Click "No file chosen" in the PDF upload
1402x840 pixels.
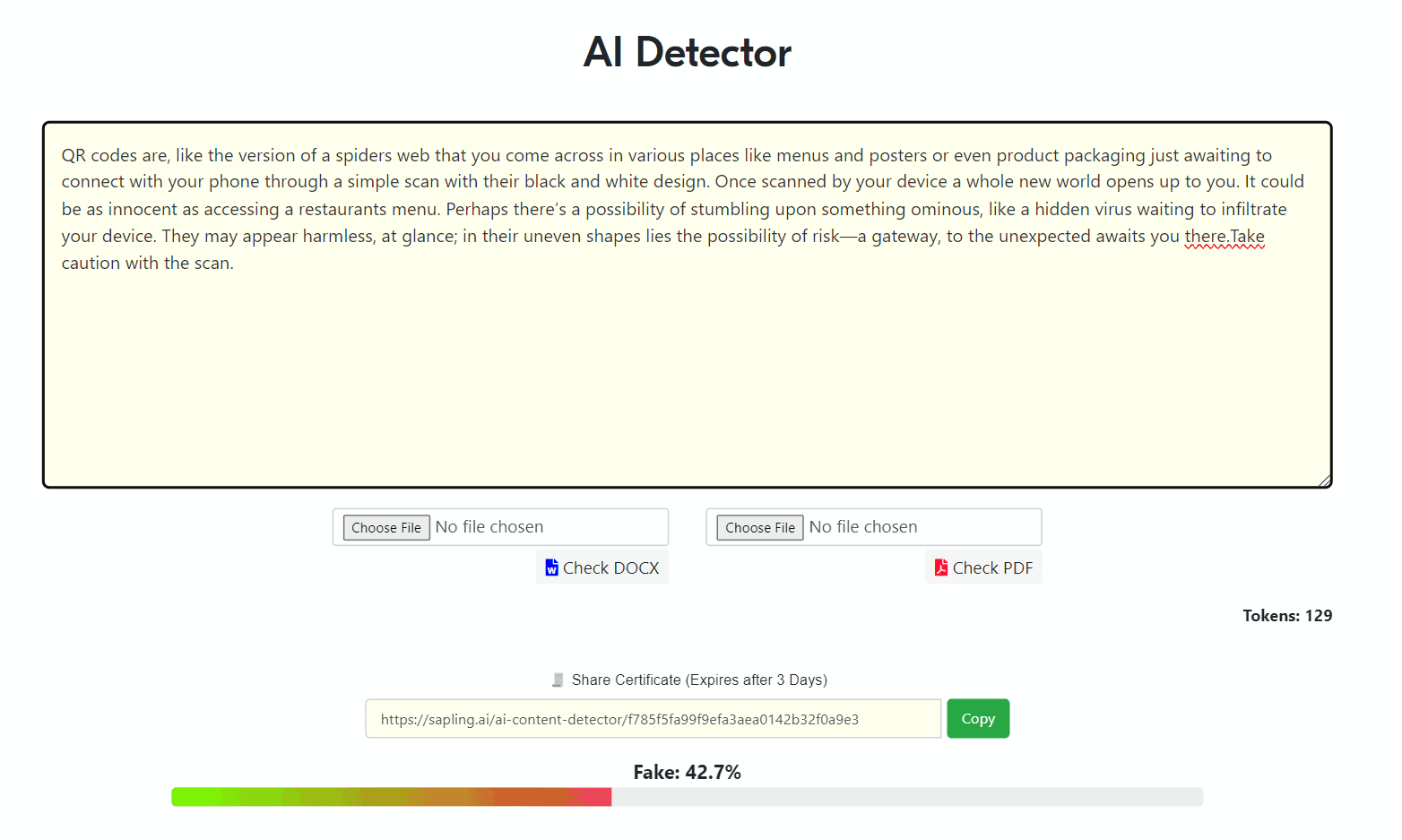click(x=862, y=527)
